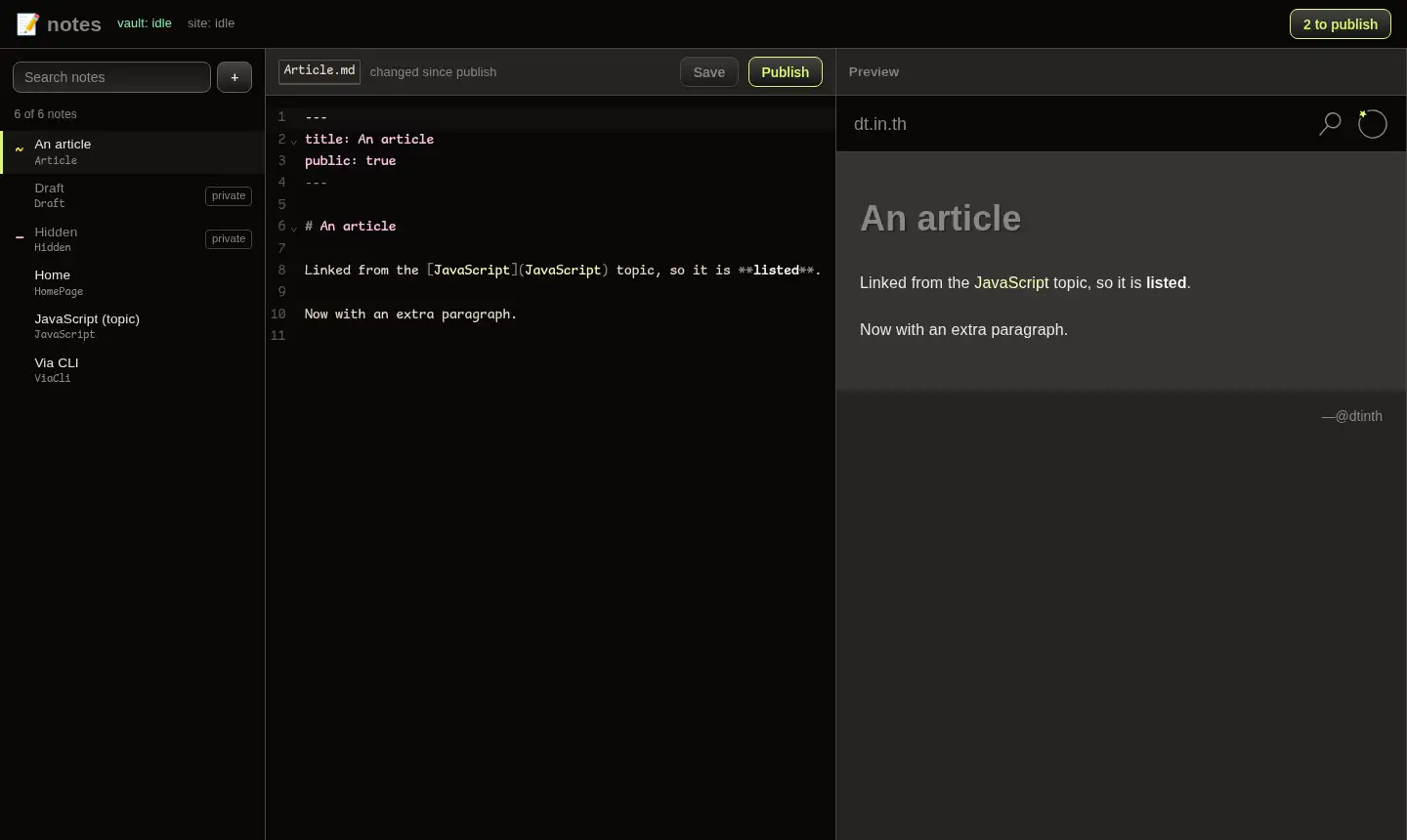Open the Hidden note in the list
This screenshot has height=840, width=1407.
point(133,239)
